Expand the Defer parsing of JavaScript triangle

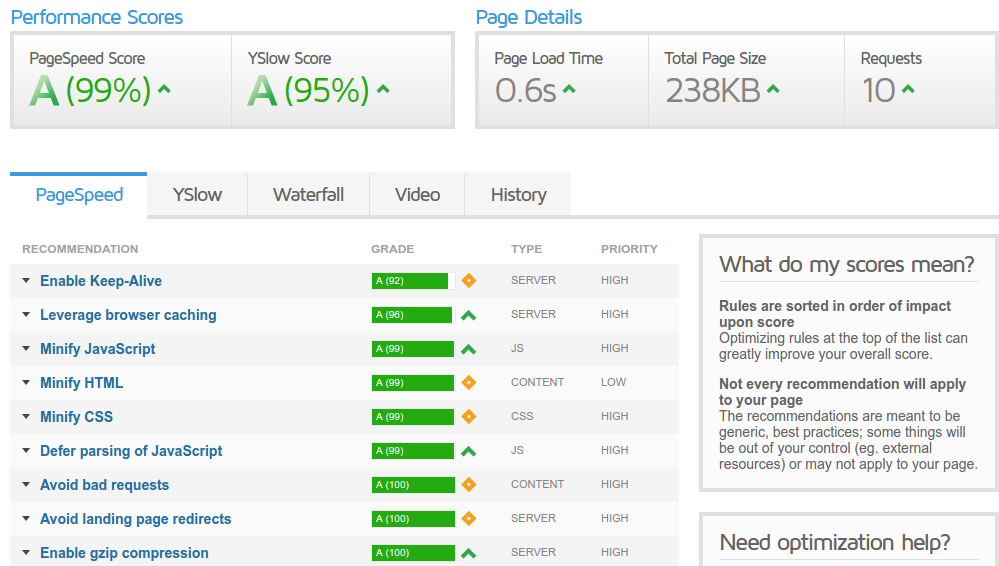(x=26, y=451)
